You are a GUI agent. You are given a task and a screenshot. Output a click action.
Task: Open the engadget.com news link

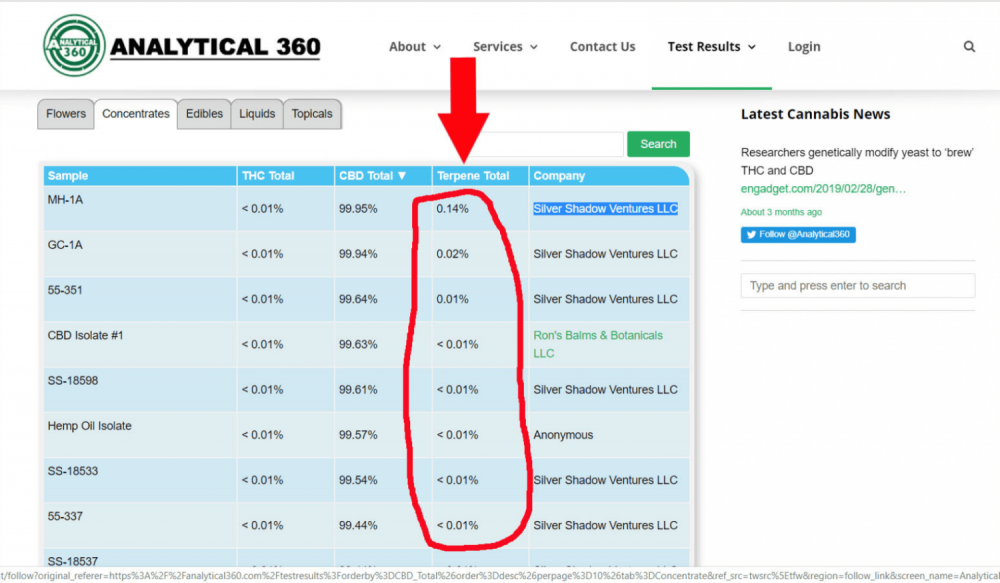coord(823,189)
